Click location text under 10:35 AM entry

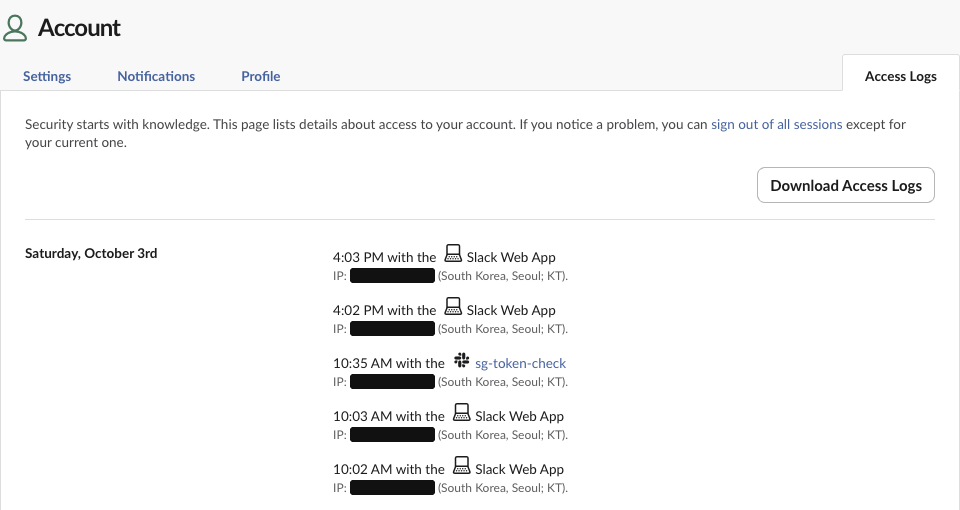503,382
